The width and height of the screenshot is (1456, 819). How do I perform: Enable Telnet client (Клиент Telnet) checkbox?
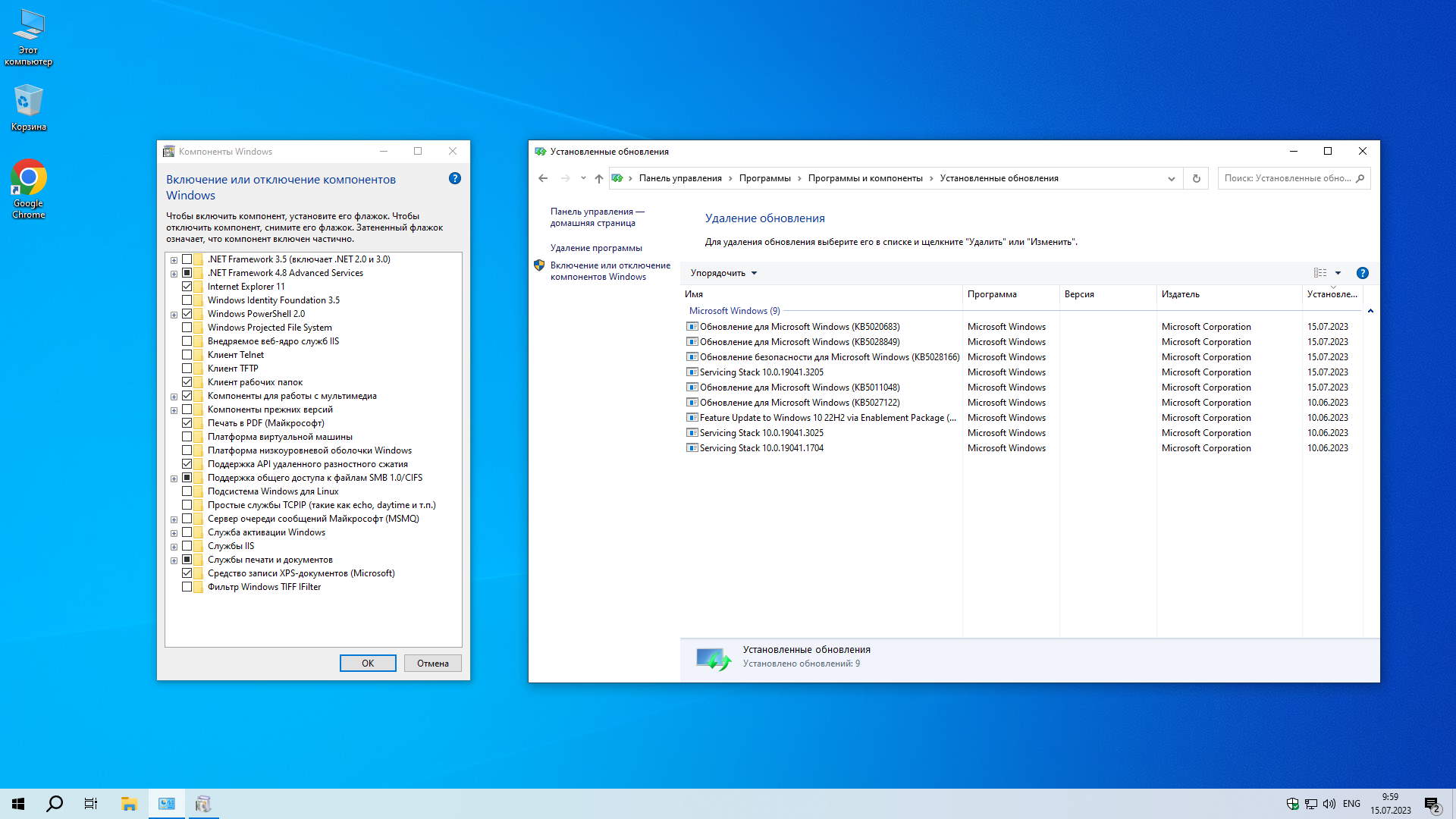click(187, 355)
